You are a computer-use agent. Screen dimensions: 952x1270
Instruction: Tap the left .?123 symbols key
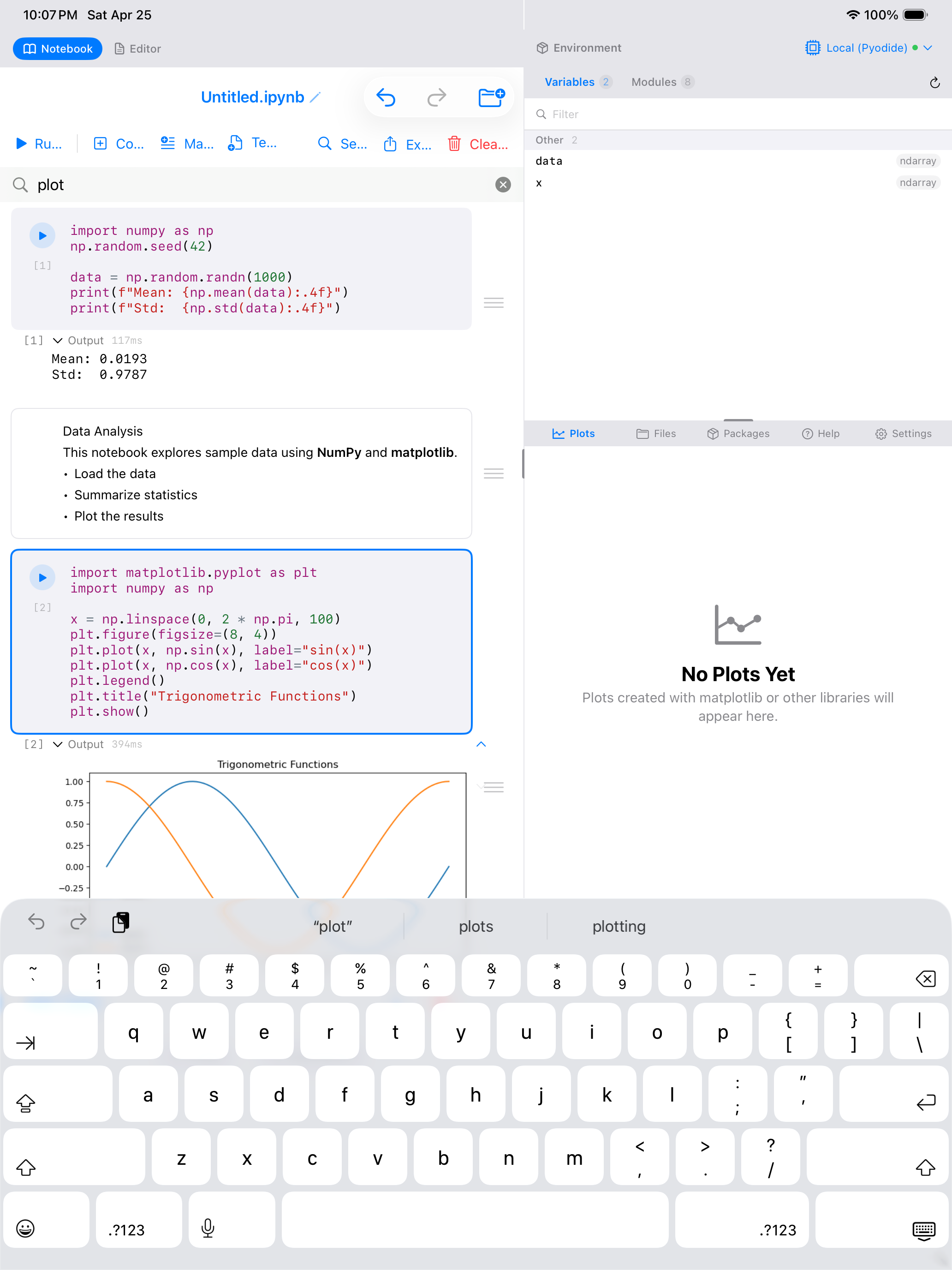(139, 1220)
